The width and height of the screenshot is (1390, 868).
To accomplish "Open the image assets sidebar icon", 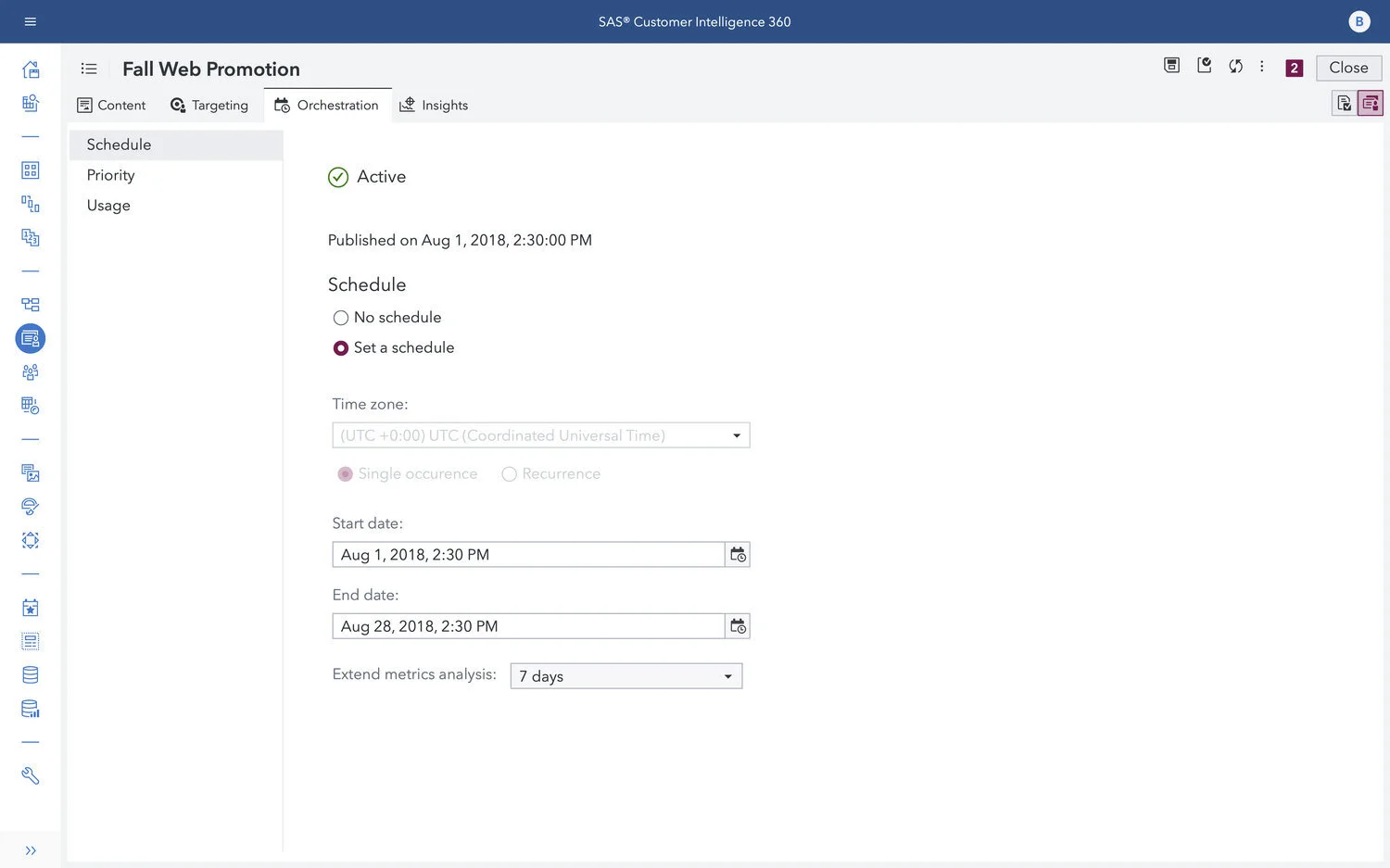I will (31, 473).
